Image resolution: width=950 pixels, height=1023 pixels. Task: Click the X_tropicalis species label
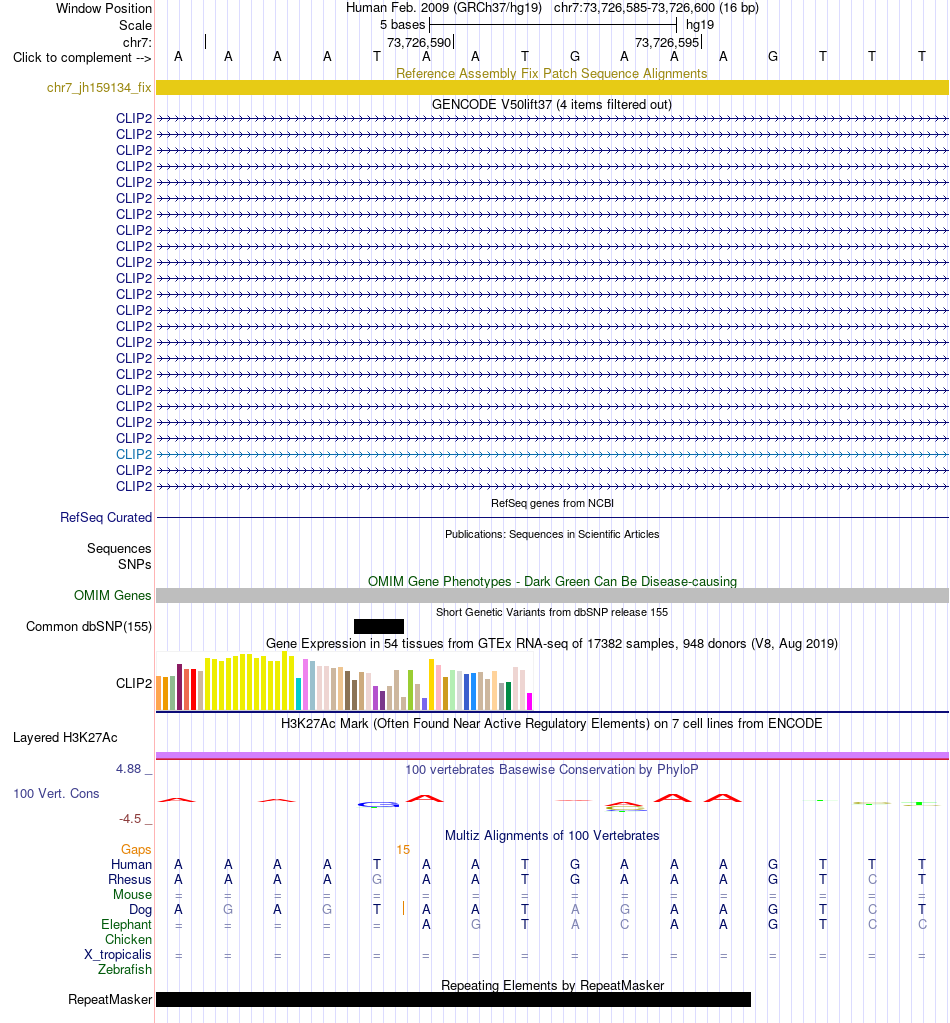[117, 954]
